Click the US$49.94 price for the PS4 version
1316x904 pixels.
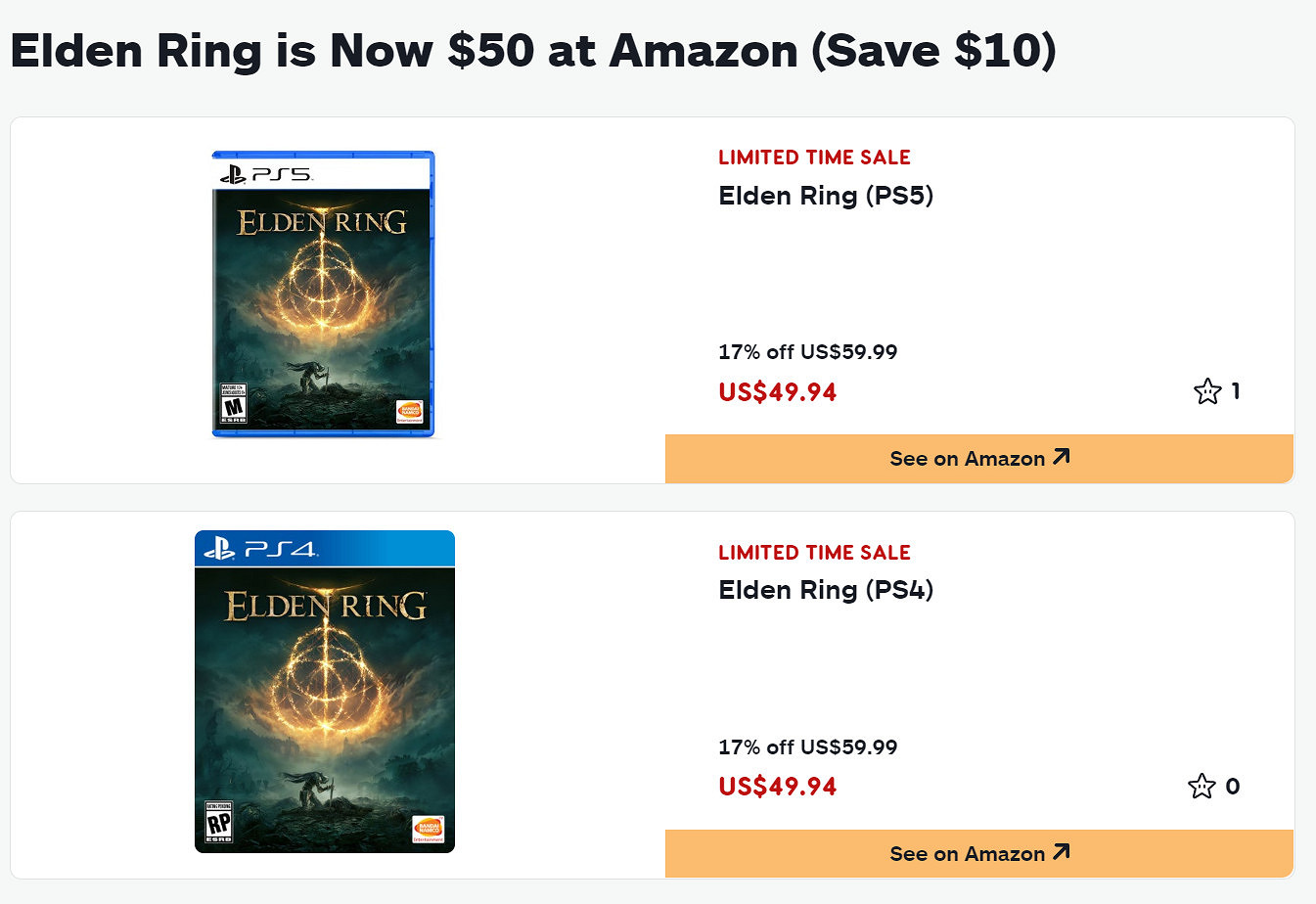(x=777, y=787)
